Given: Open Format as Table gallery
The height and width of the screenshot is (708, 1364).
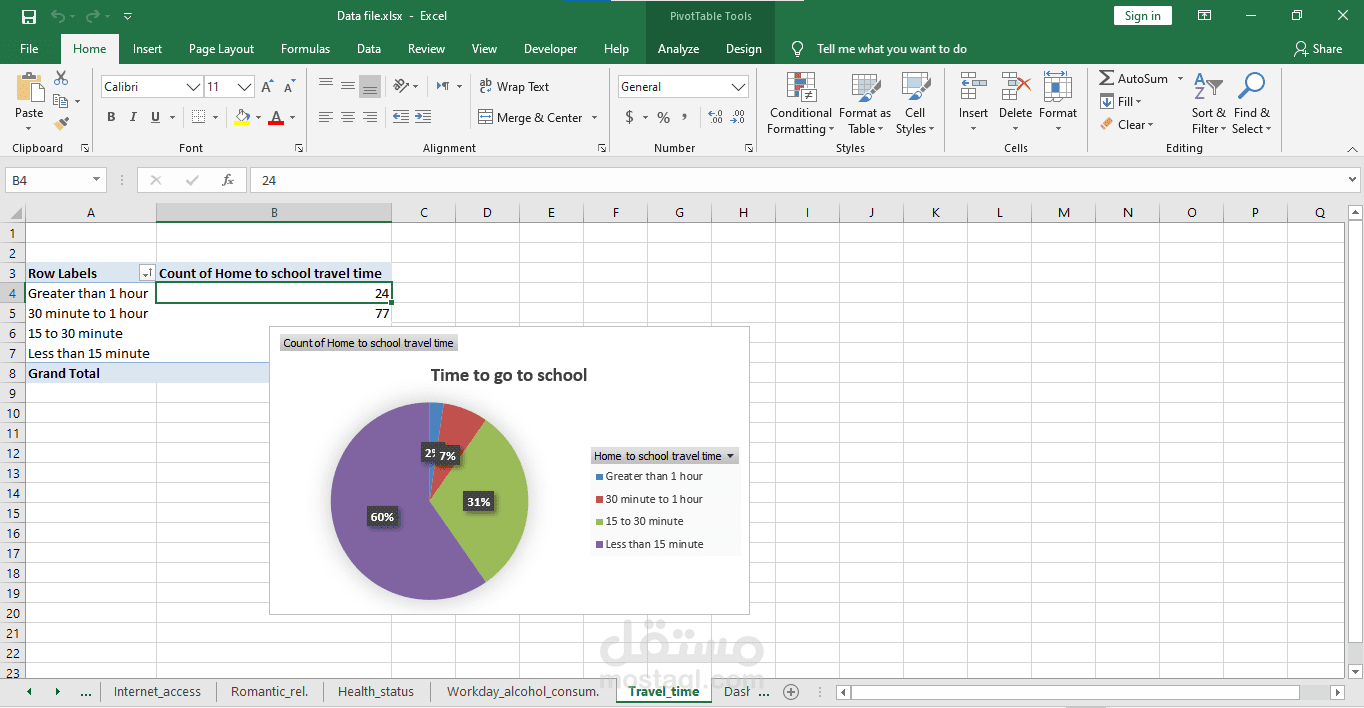Looking at the screenshot, I should click(865, 103).
